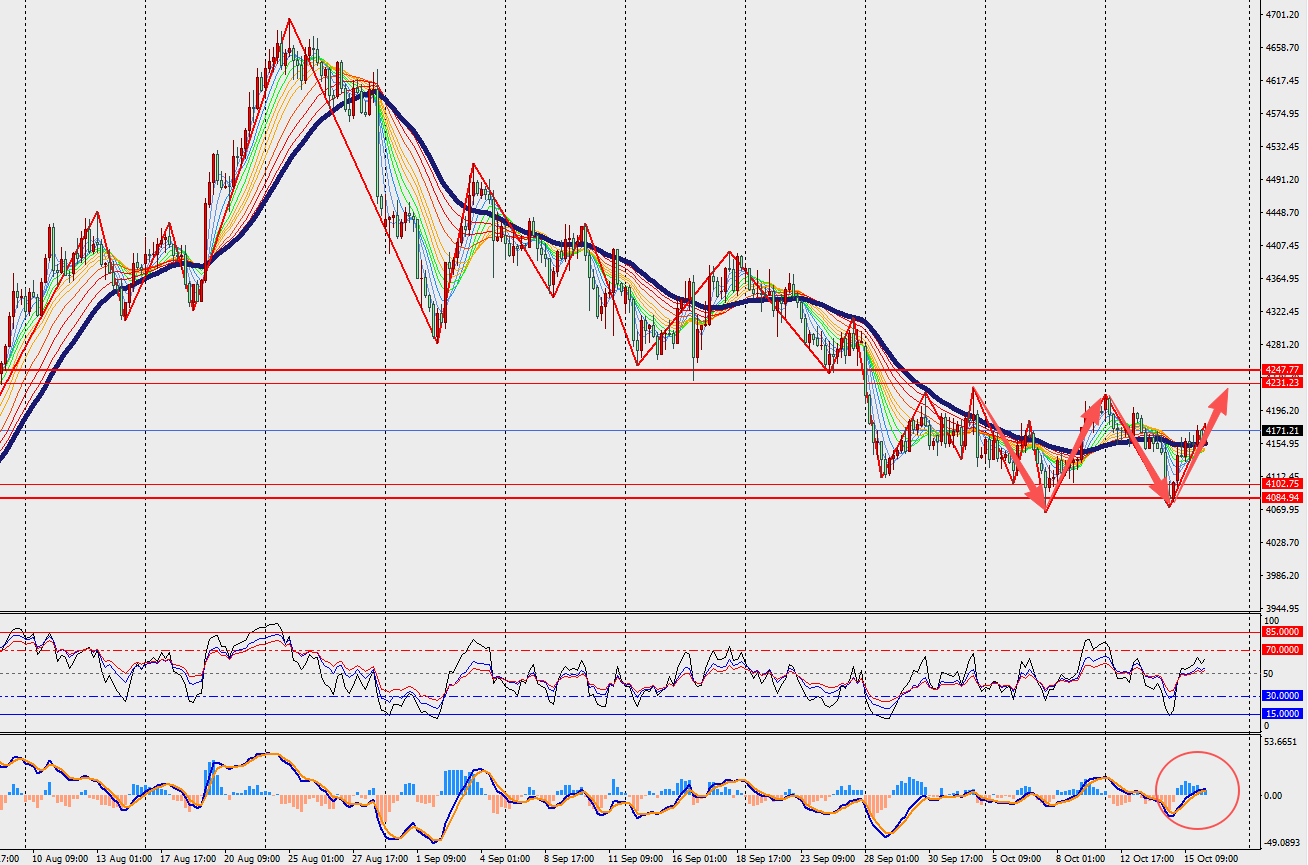Click the red 4247.77 price level label
The width and height of the screenshot is (1308, 865).
(x=1281, y=370)
